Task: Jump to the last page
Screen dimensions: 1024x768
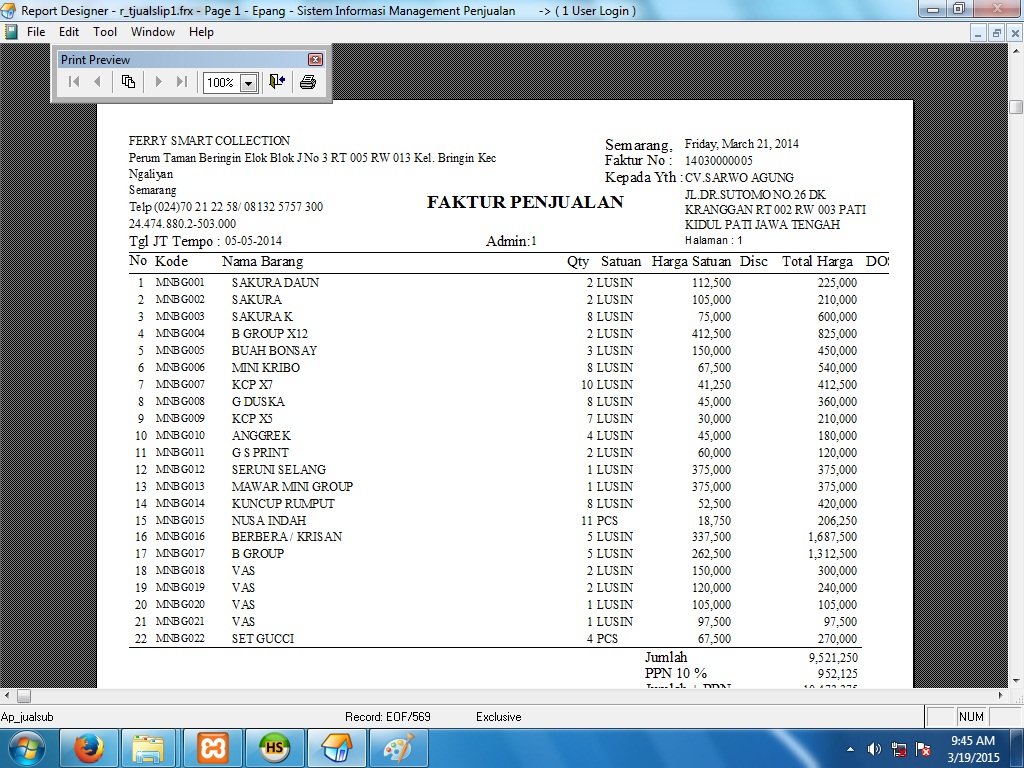Action: tap(181, 82)
